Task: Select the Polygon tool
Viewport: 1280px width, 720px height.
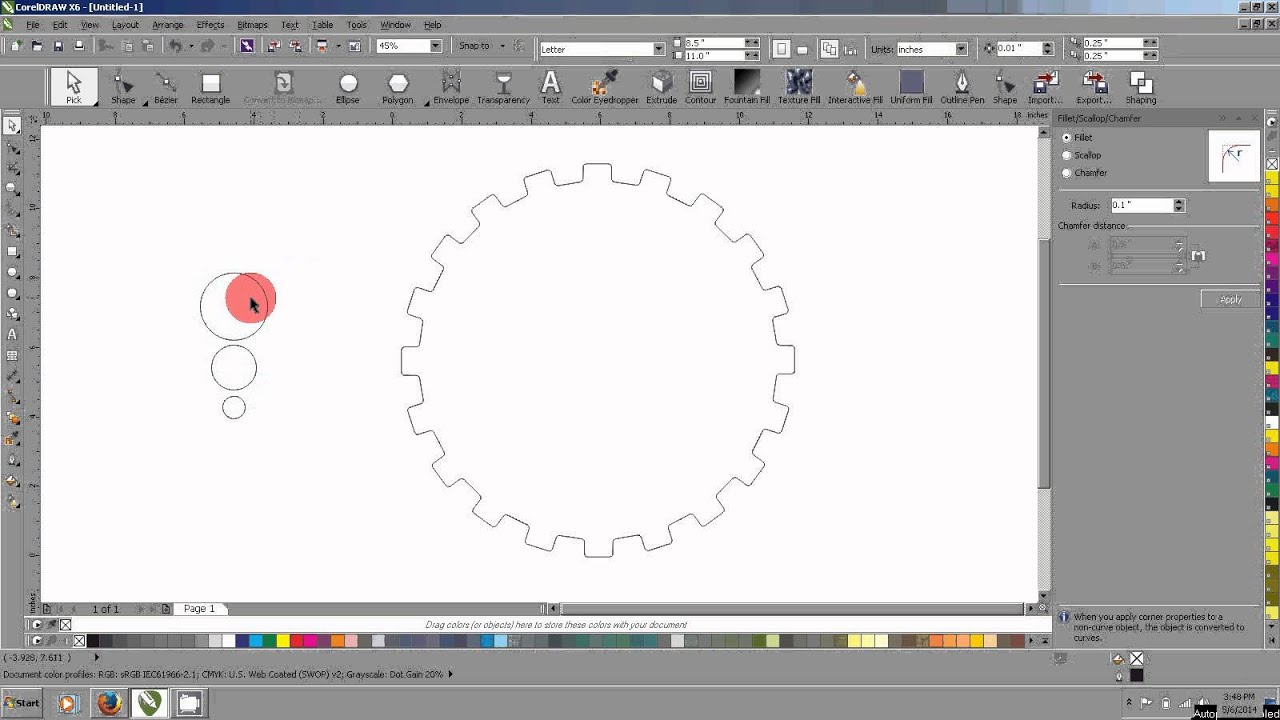Action: point(397,87)
